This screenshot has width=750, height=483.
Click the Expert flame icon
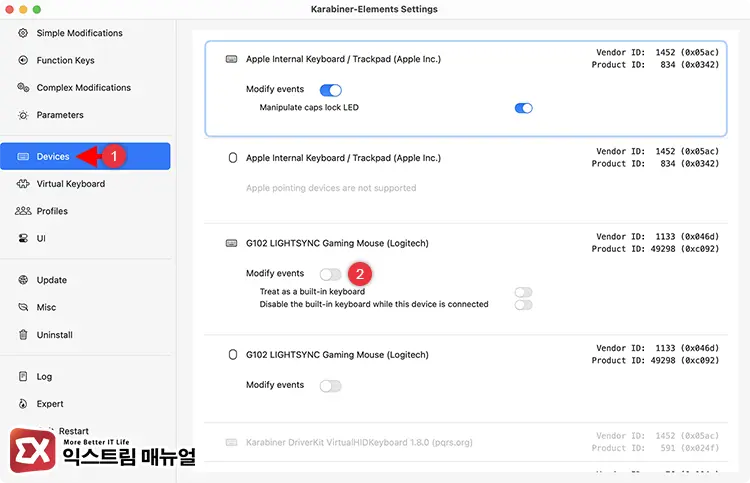(23, 404)
